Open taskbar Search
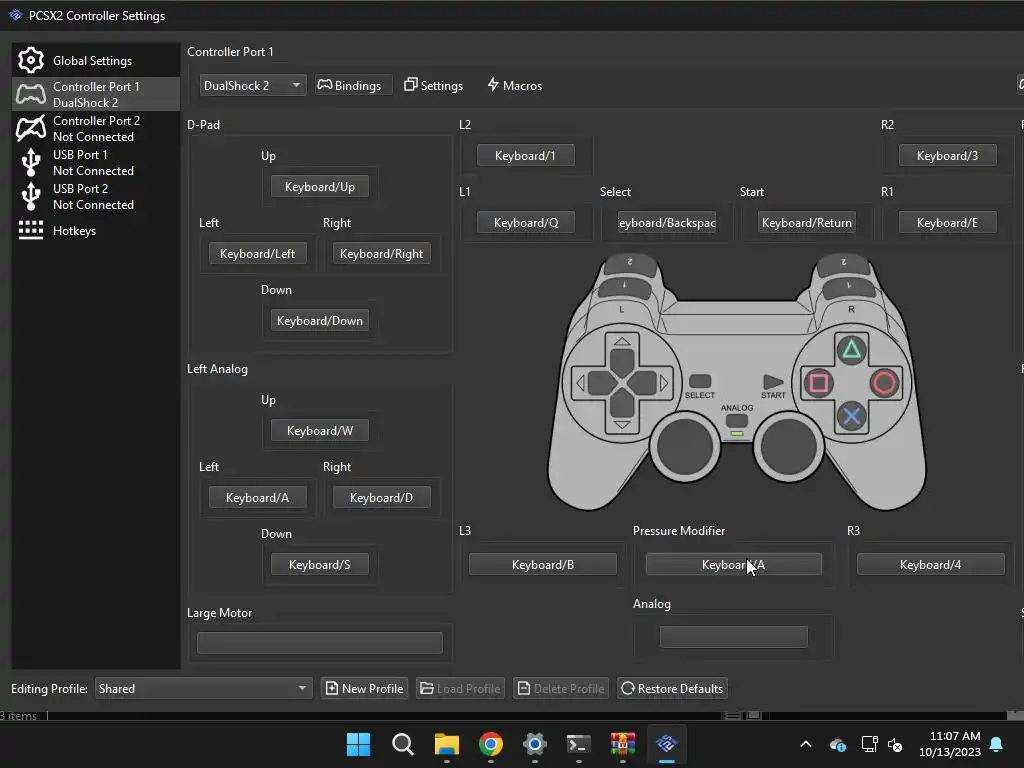The height and width of the screenshot is (768, 1024). pos(402,744)
